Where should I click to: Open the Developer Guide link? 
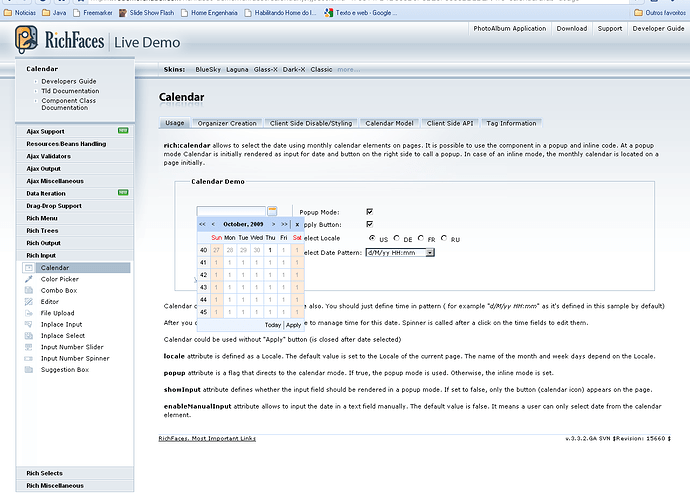click(658, 29)
